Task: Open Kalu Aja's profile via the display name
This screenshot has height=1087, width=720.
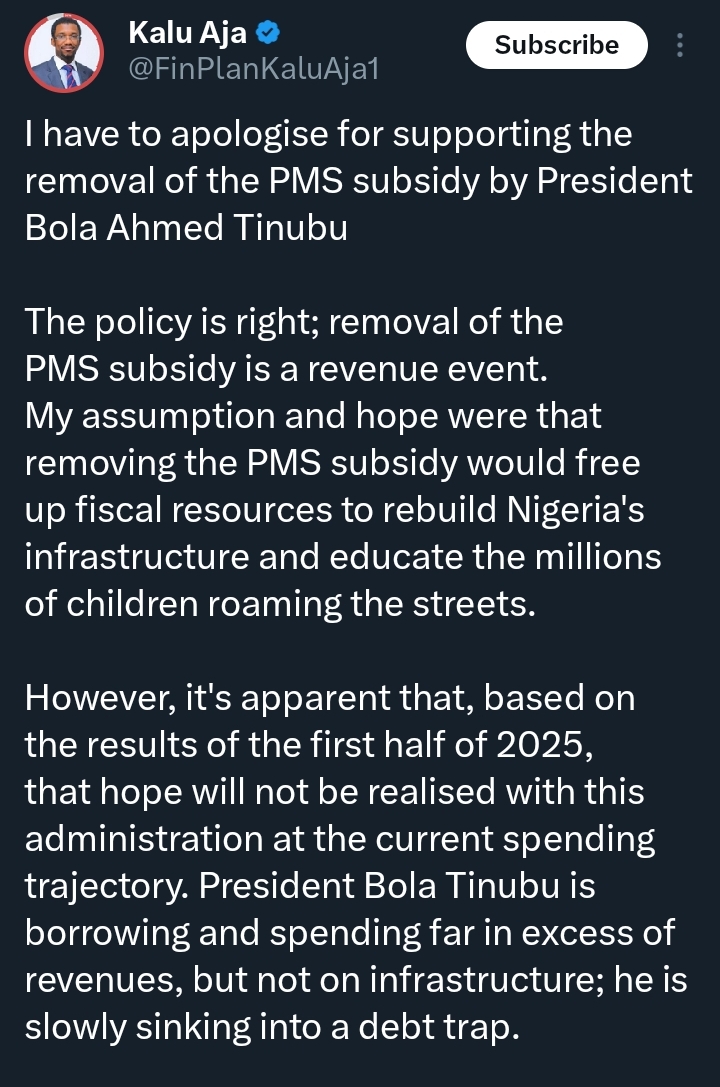Action: tap(186, 31)
